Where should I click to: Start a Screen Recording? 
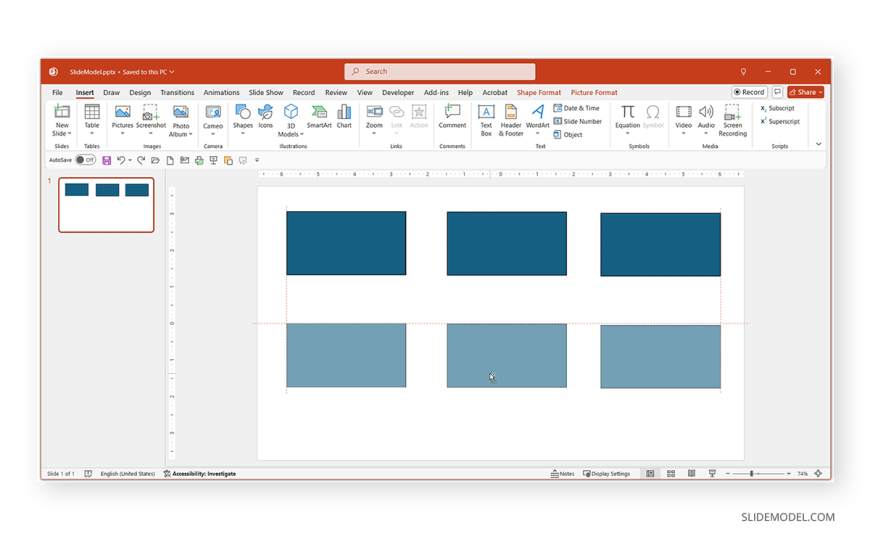point(732,120)
